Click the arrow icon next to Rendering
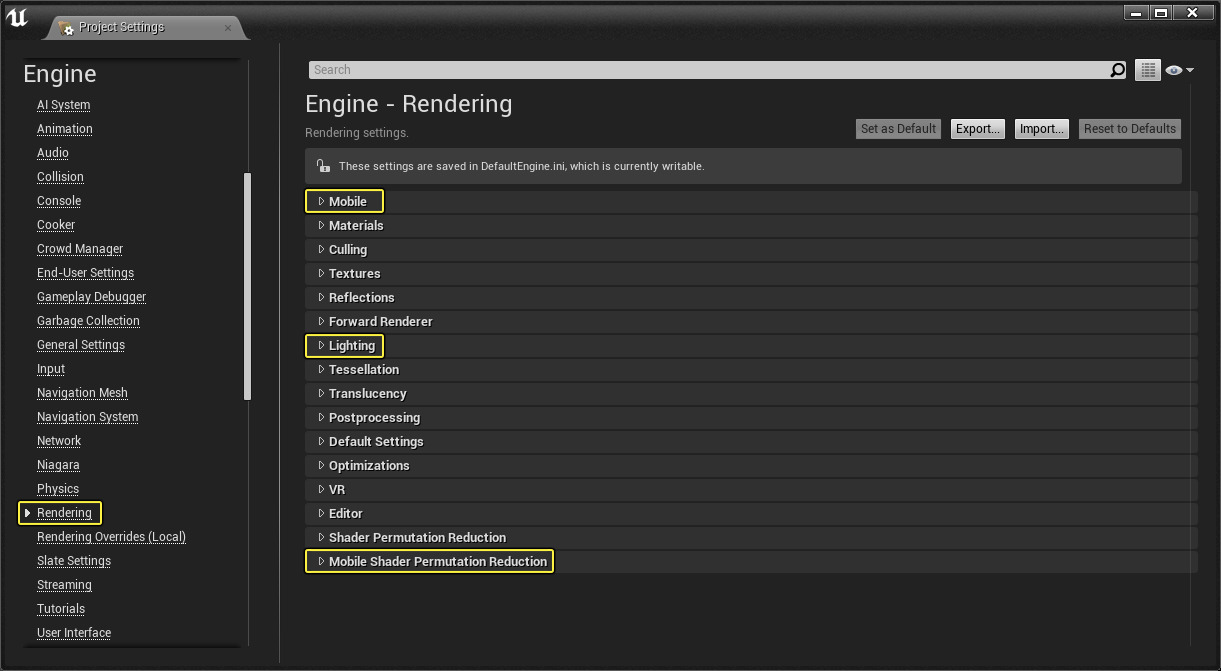 pyautogui.click(x=27, y=512)
